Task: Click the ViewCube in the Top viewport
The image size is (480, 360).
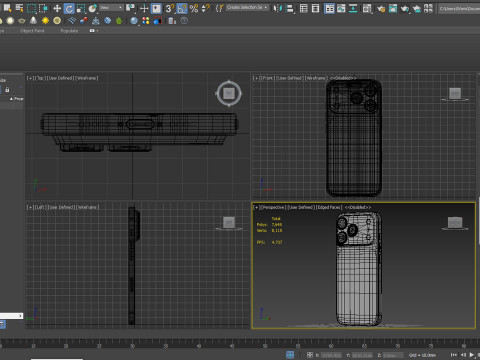Action: [x=229, y=94]
